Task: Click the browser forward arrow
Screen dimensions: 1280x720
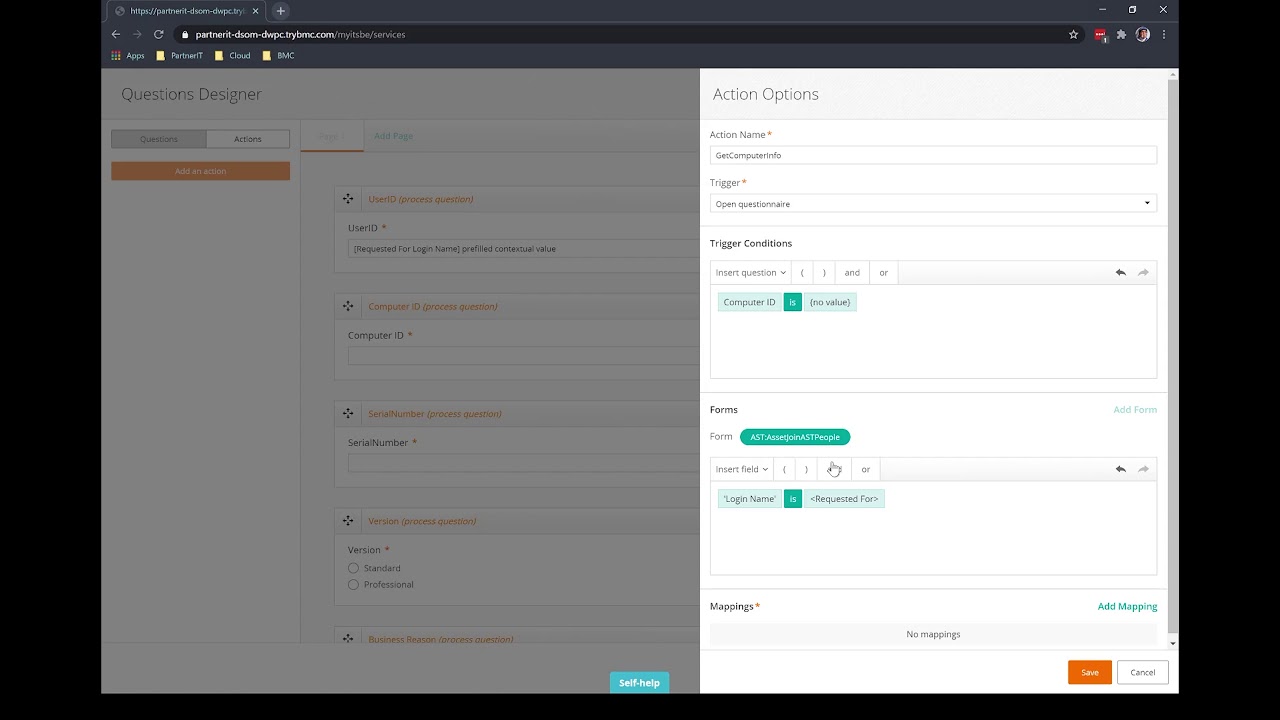Action: point(137,34)
